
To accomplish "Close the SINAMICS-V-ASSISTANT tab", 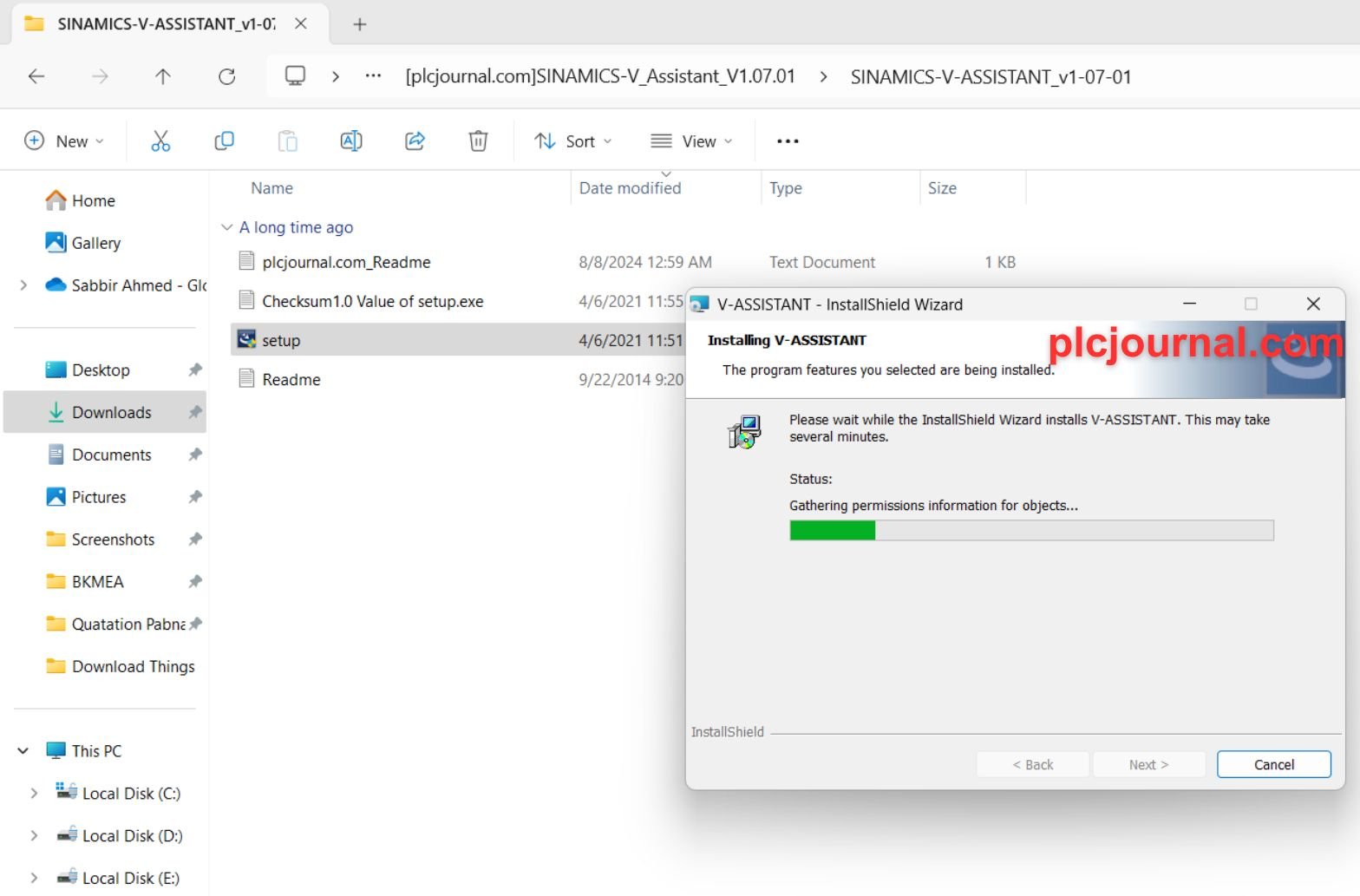I will 301,24.
